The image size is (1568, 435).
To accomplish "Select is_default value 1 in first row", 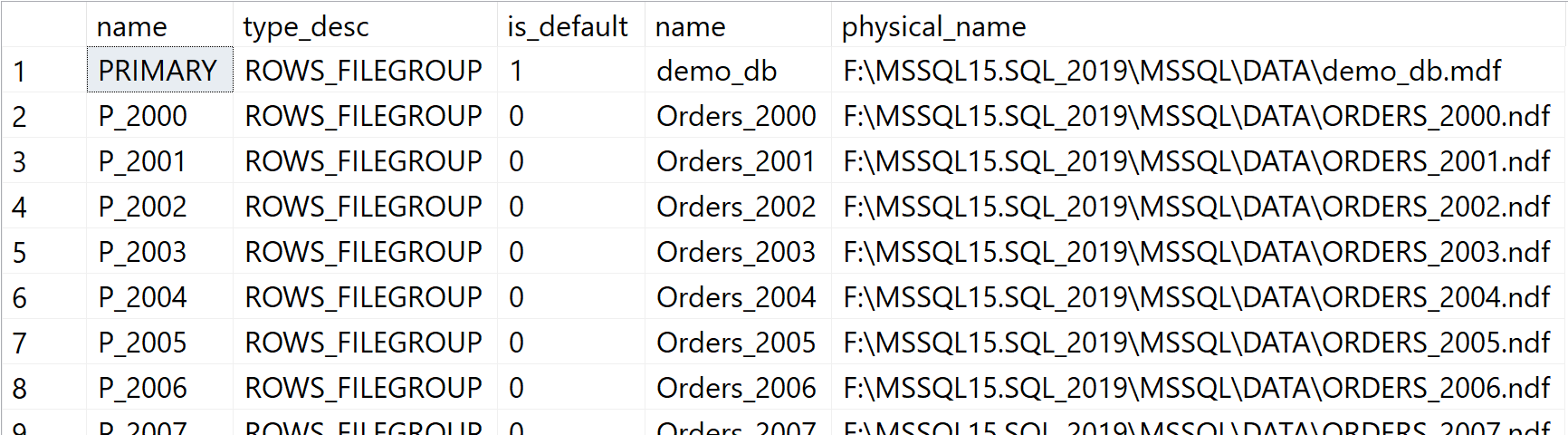I will pyautogui.click(x=571, y=70).
